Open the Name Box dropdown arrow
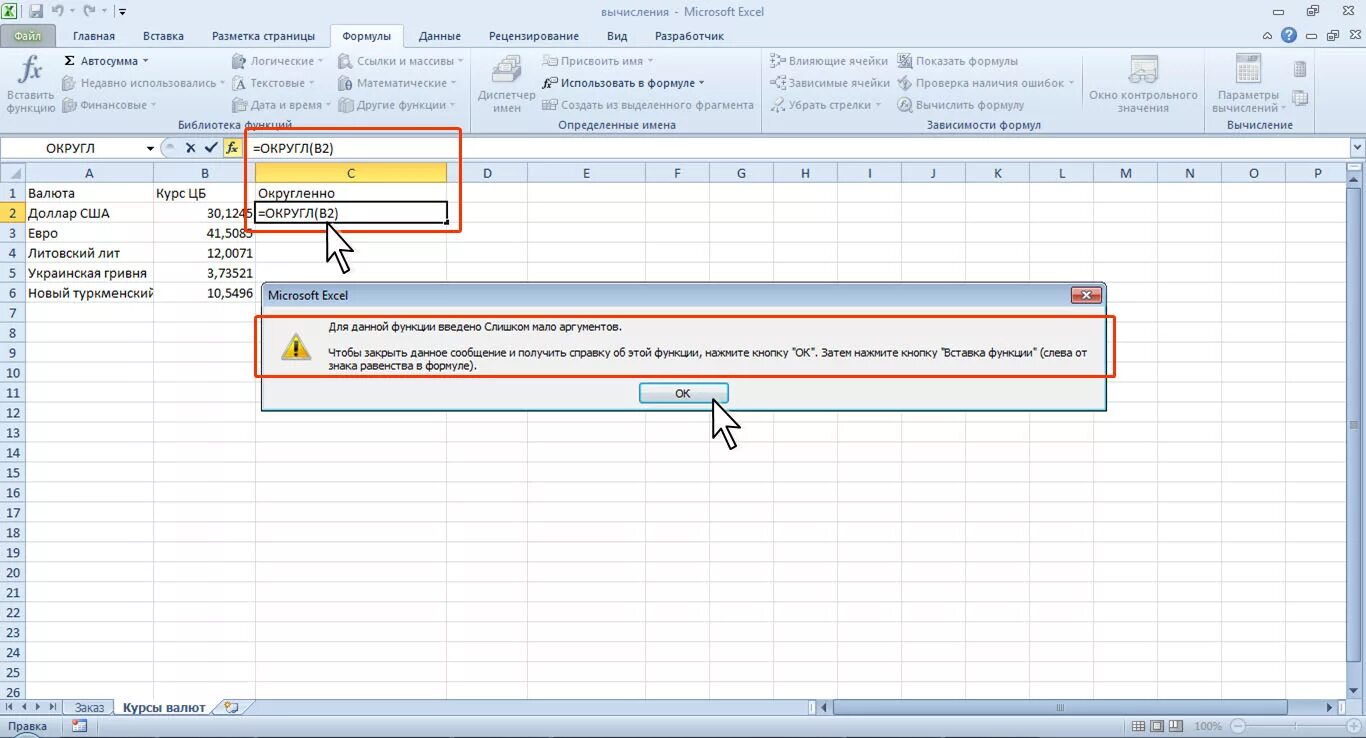Image resolution: width=1366 pixels, height=738 pixels. tap(150, 147)
